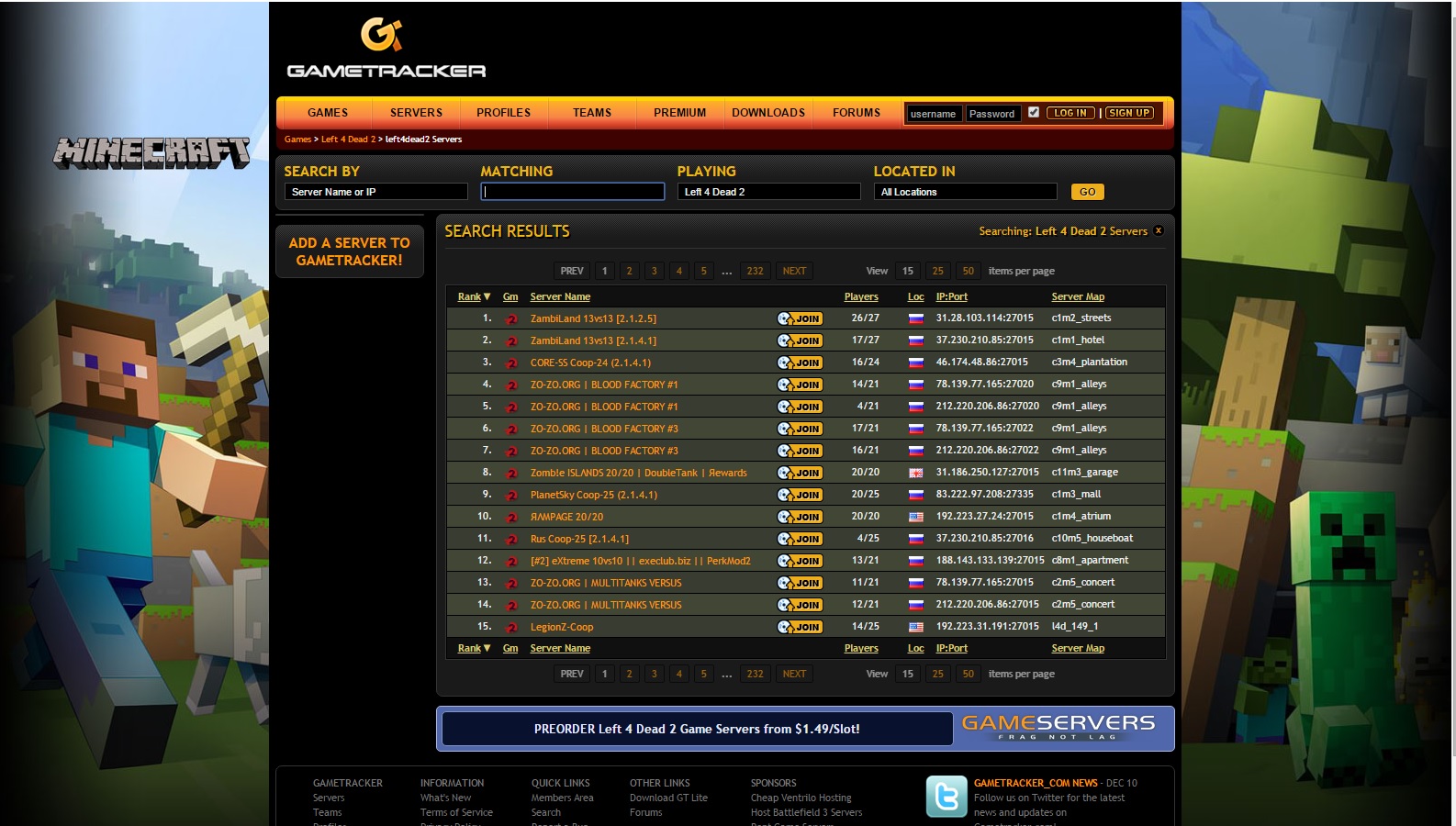Click the GO search button

tap(1088, 192)
